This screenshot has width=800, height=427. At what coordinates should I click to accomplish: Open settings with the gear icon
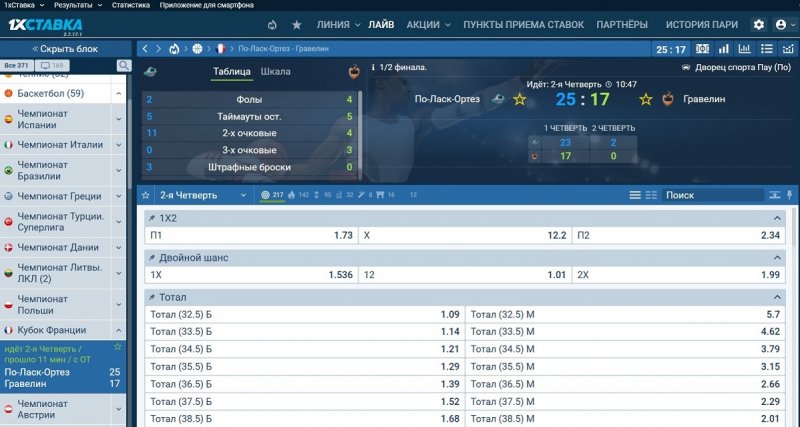pyautogui.click(x=758, y=24)
